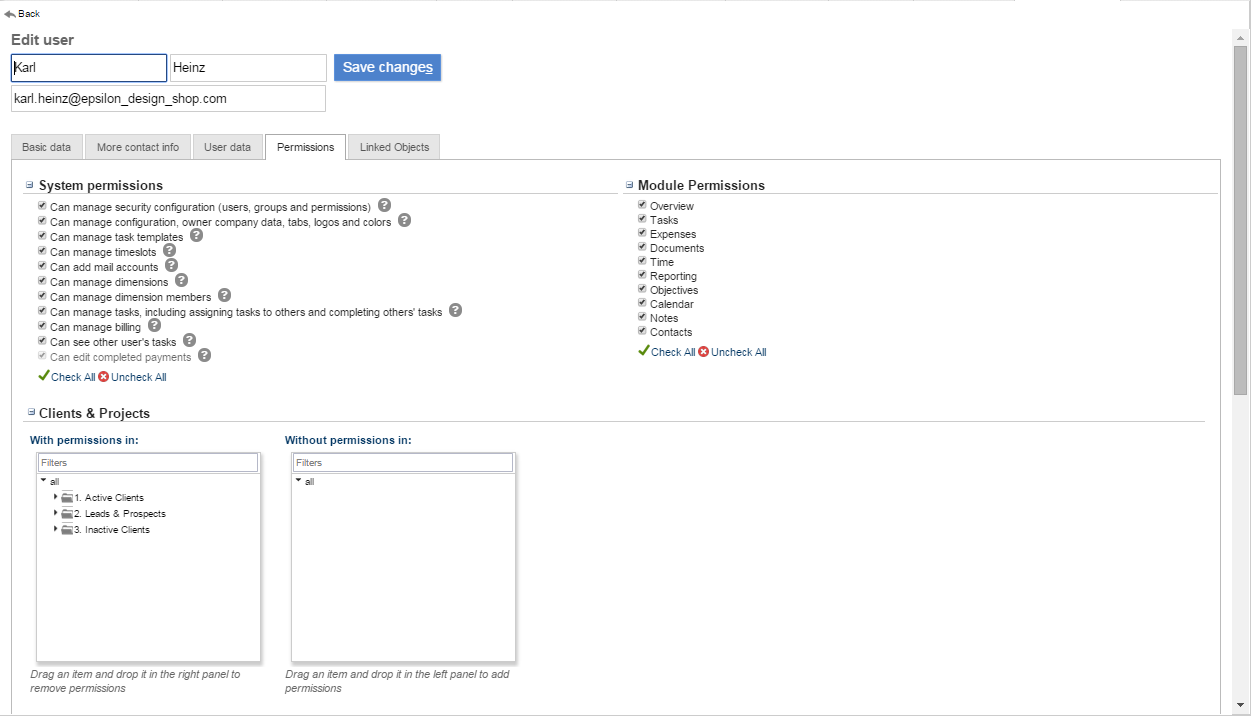Open help icon next to task templates
Screen dimensions: 1252x717
pyautogui.click(x=196, y=236)
